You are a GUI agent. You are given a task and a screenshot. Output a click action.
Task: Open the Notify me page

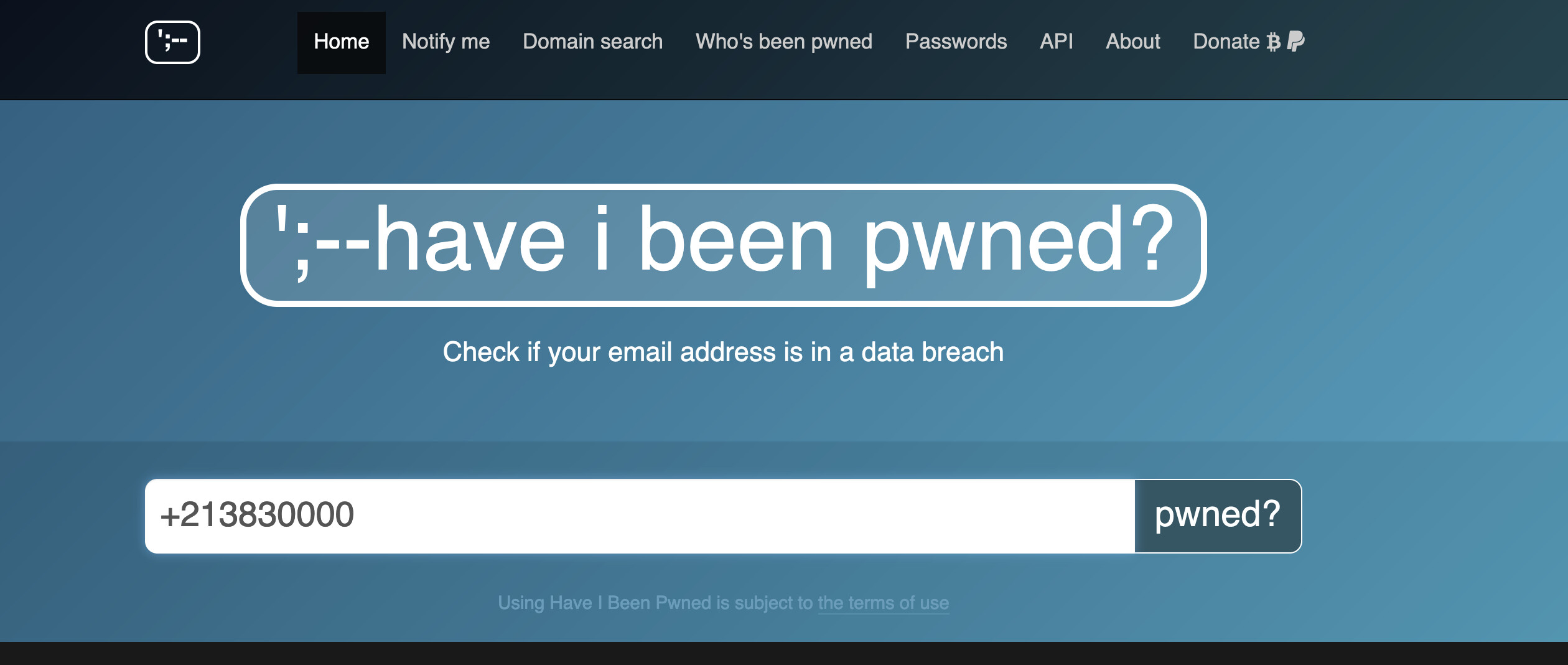tap(446, 42)
